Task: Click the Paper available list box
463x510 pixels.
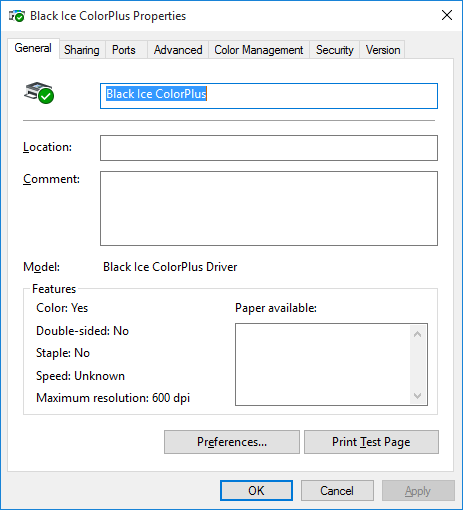Action: point(331,364)
